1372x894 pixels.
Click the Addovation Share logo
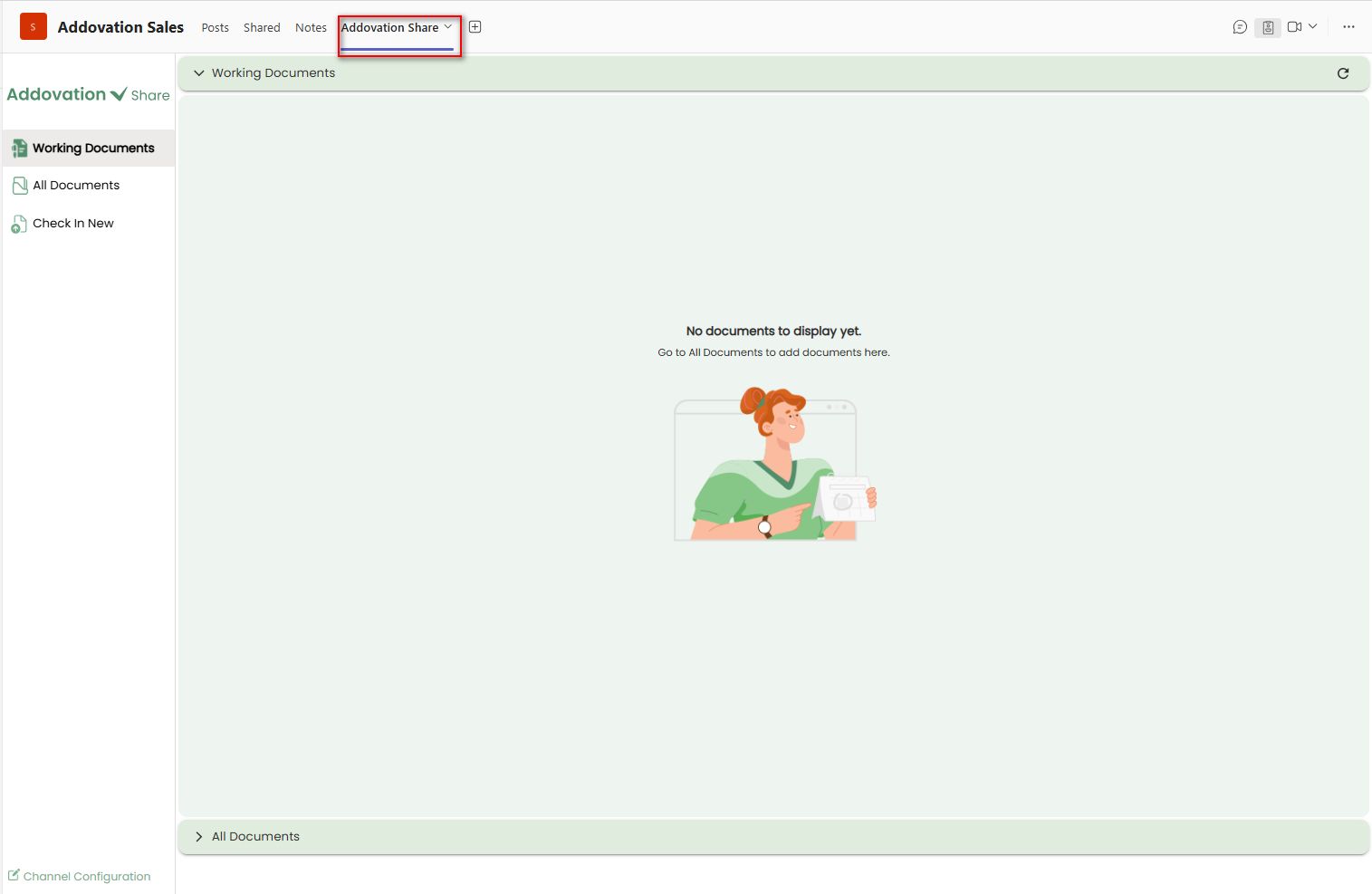88,94
